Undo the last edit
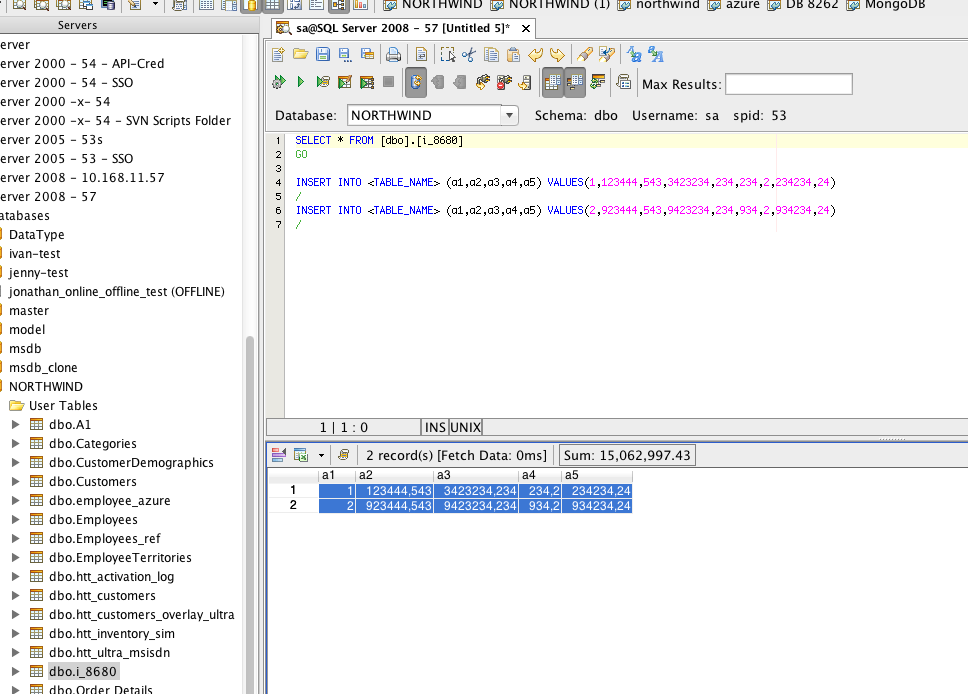 click(535, 55)
